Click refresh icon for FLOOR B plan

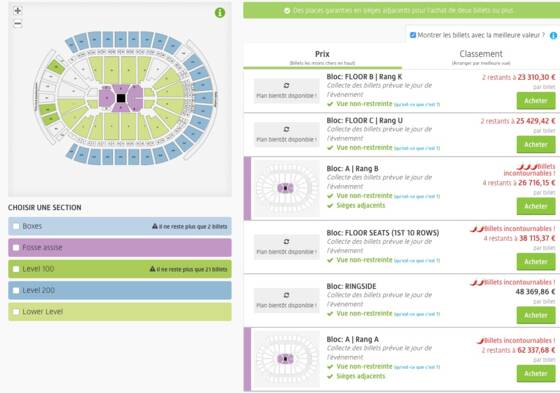[x=286, y=85]
